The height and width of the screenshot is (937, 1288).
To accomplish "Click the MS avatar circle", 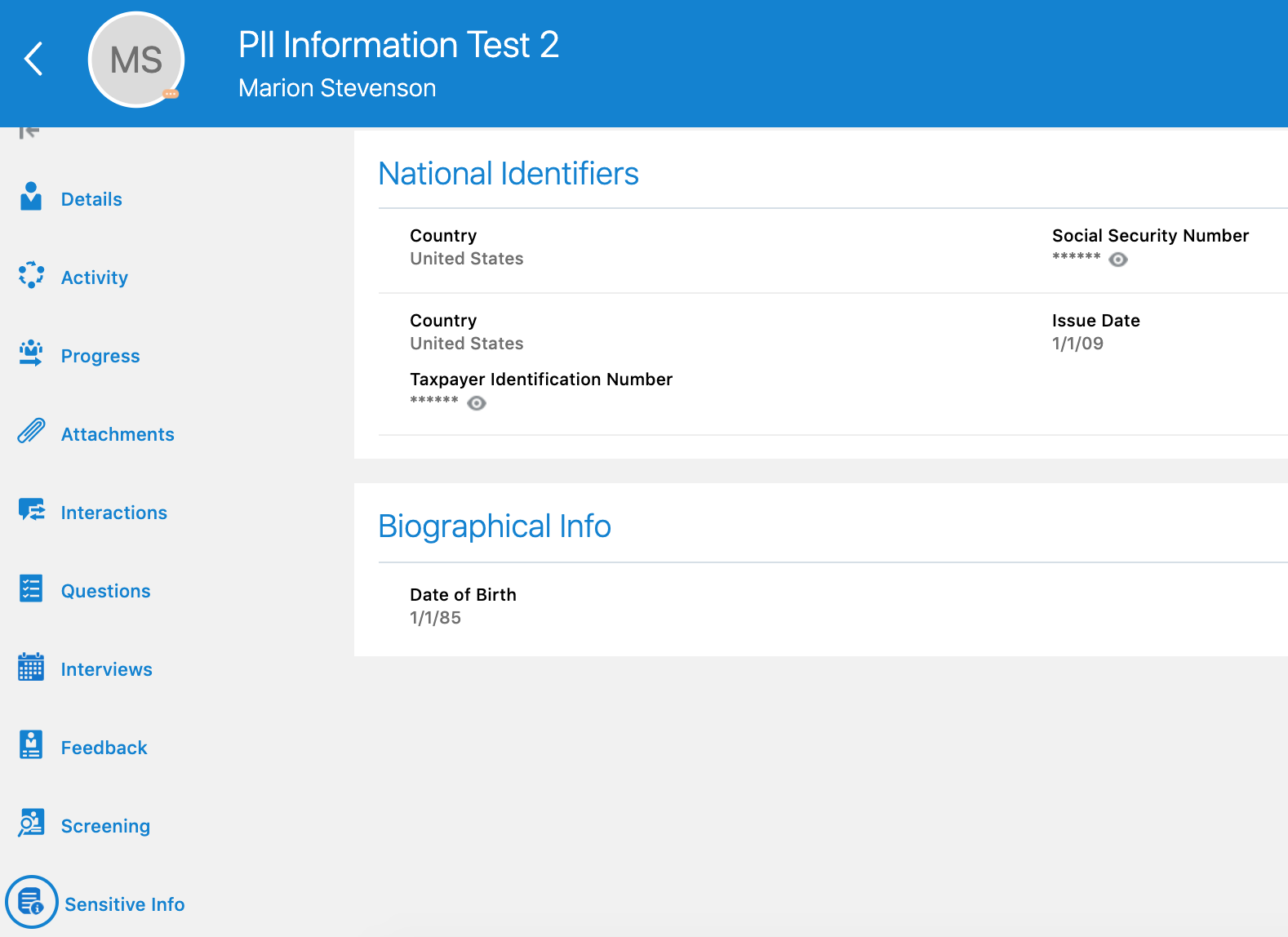I will click(135, 60).
